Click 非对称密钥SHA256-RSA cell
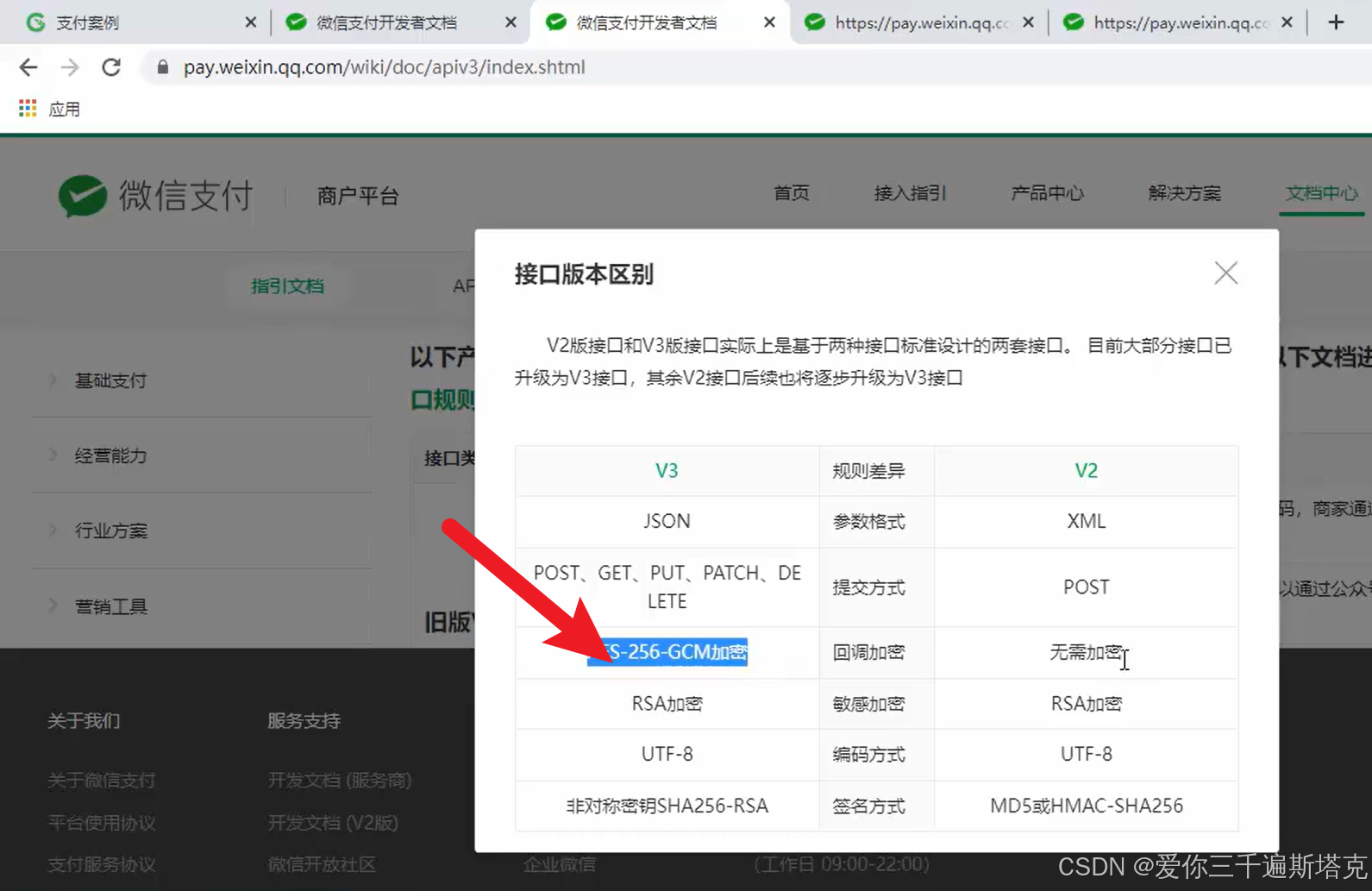The image size is (1372, 891). (667, 806)
